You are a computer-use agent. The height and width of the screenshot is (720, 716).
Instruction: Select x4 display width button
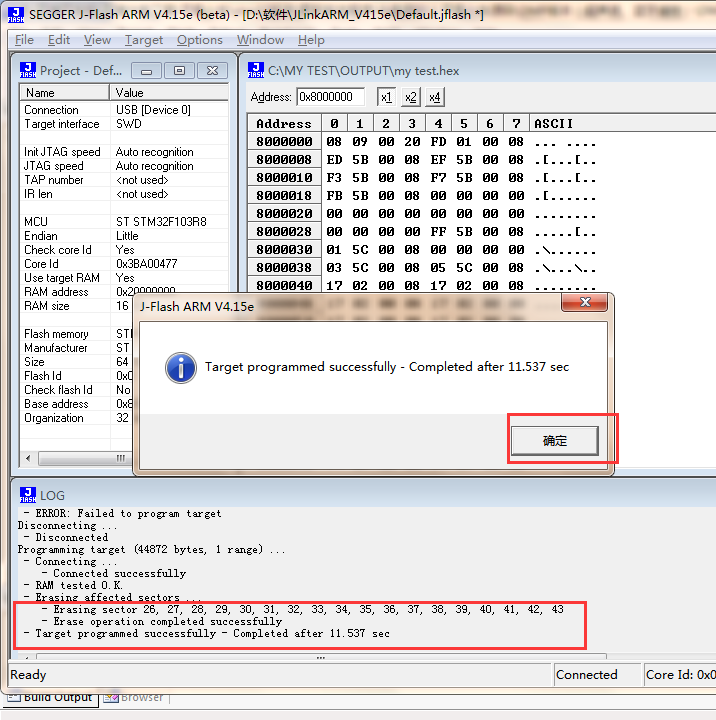pyautogui.click(x=434, y=97)
